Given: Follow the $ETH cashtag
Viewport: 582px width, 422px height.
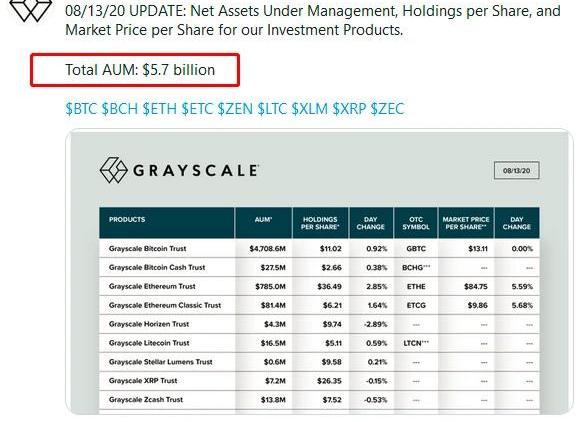Looking at the screenshot, I should [x=160, y=109].
